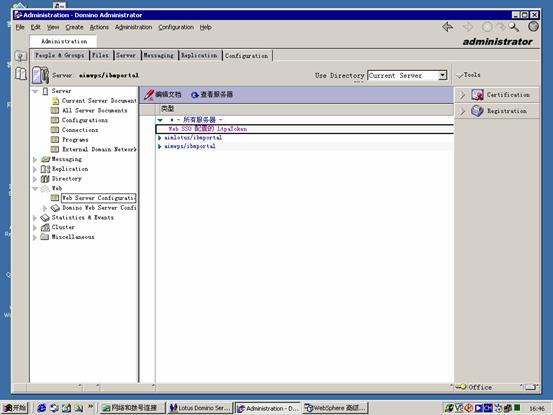Expand the Certification tools section
Image resolution: width=553 pixels, height=415 pixels.
pyautogui.click(x=462, y=95)
